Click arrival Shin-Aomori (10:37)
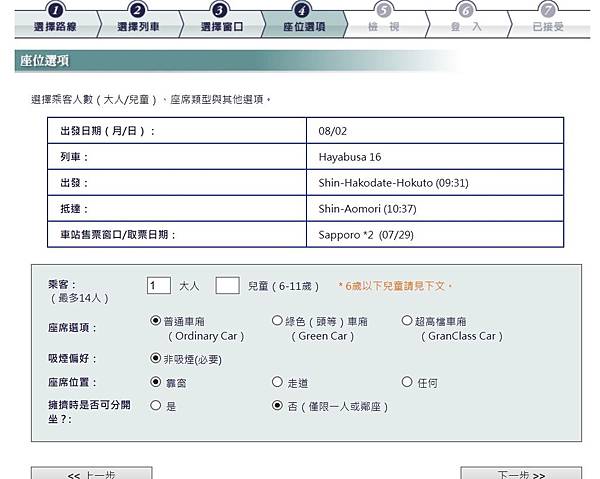This screenshot has height=479, width=600. (x=367, y=209)
